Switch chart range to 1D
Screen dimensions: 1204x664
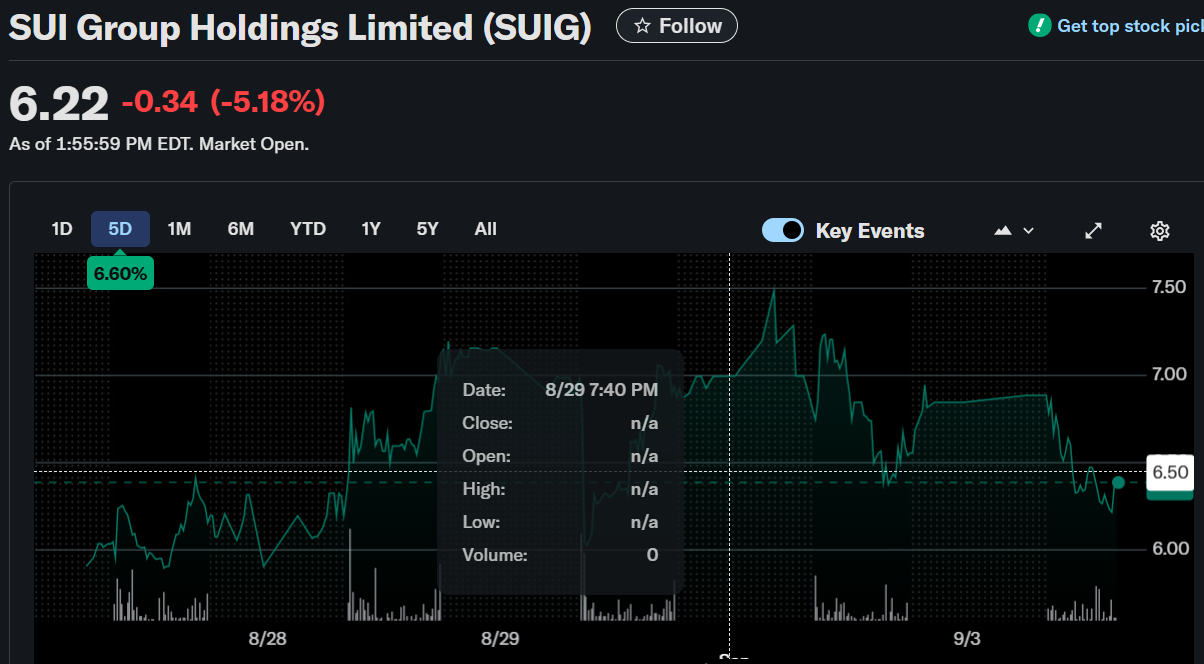point(62,229)
